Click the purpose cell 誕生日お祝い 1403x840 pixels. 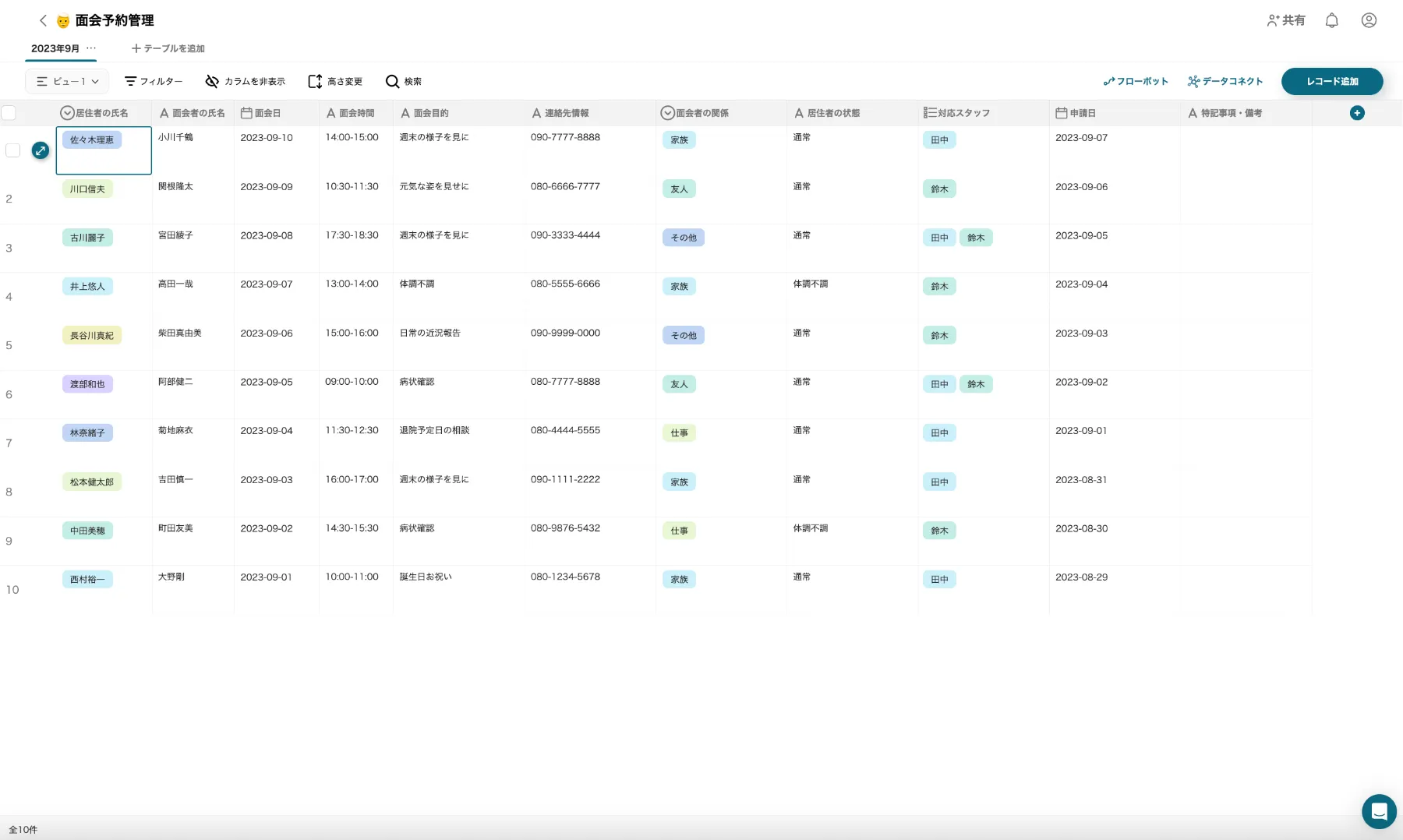click(x=426, y=577)
